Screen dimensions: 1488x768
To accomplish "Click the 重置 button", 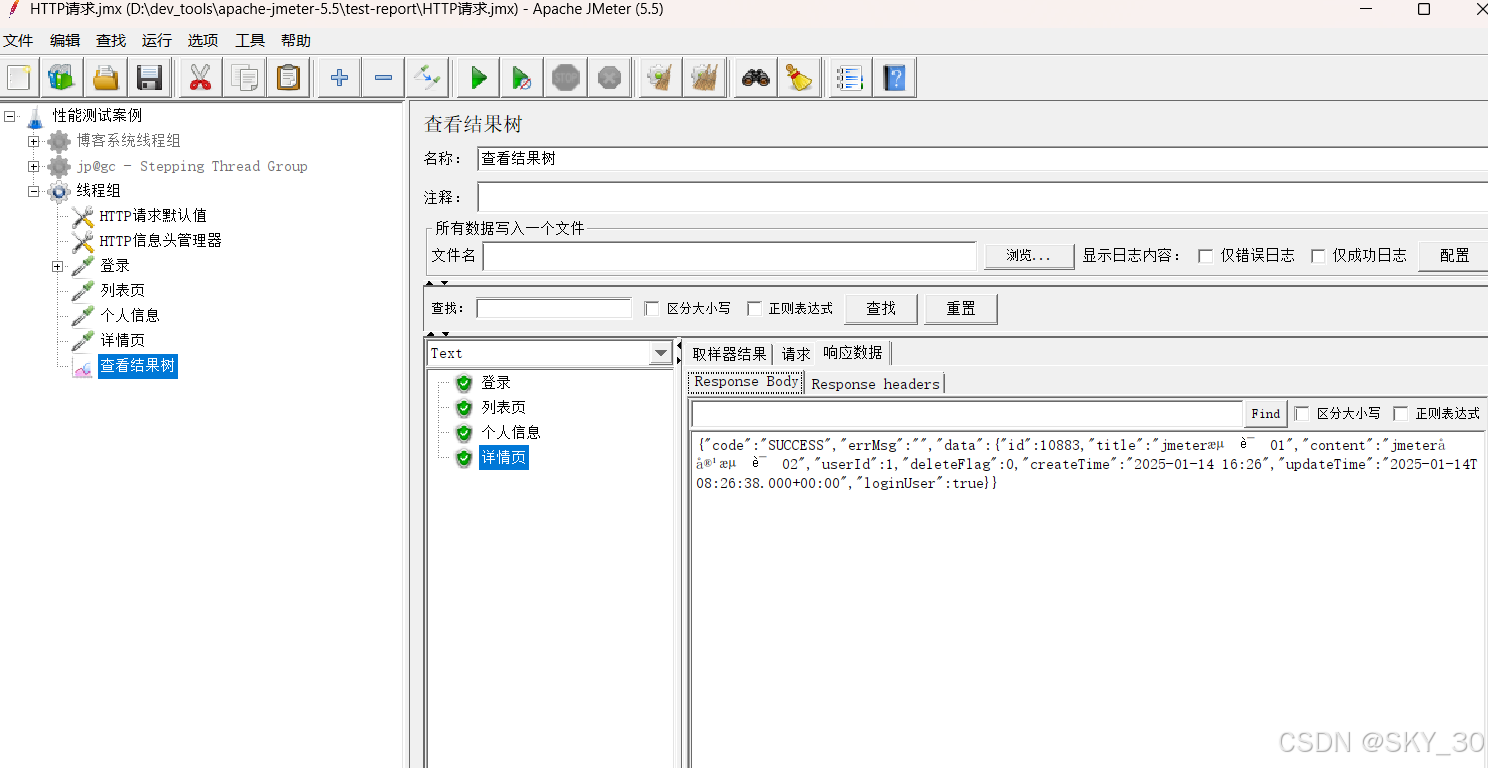I will pos(961,309).
